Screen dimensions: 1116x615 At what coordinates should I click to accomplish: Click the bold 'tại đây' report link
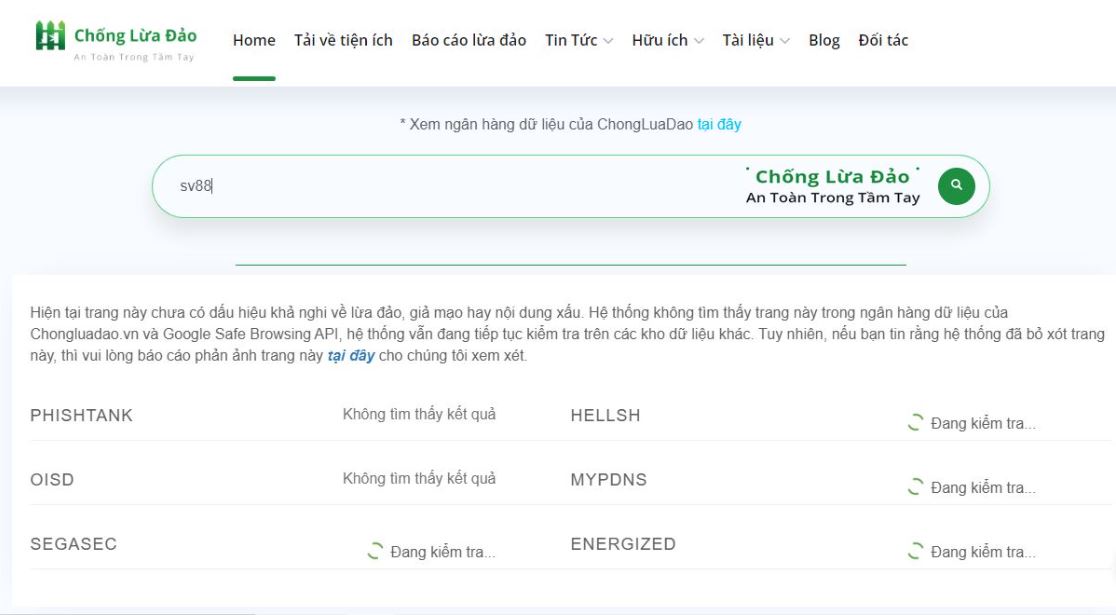pyautogui.click(x=351, y=356)
